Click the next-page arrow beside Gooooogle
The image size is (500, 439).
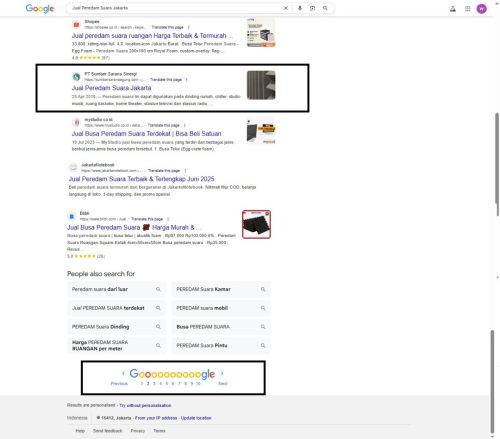(222, 373)
